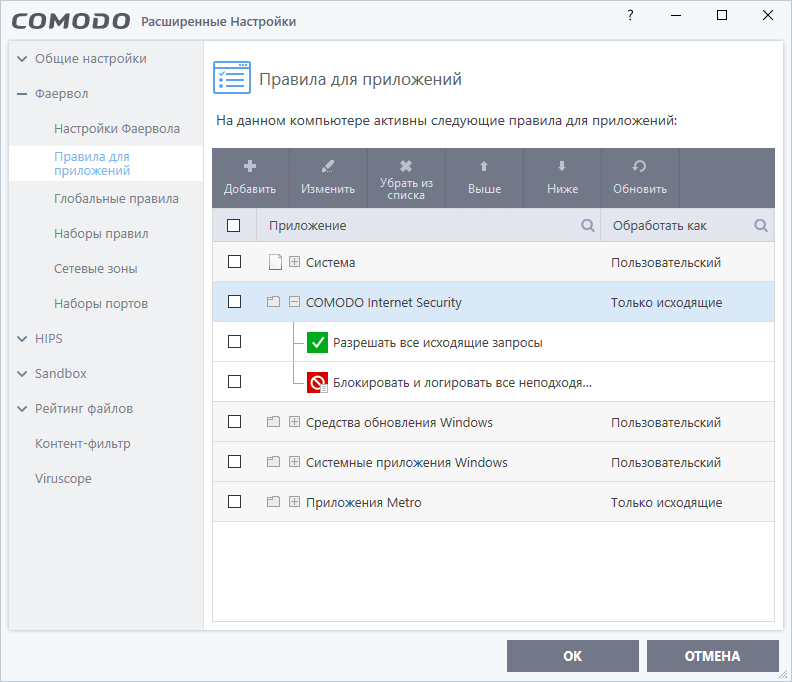Image resolution: width=792 pixels, height=682 pixels.
Task: Click the Изменить (edit) pencil icon
Action: pos(328,166)
